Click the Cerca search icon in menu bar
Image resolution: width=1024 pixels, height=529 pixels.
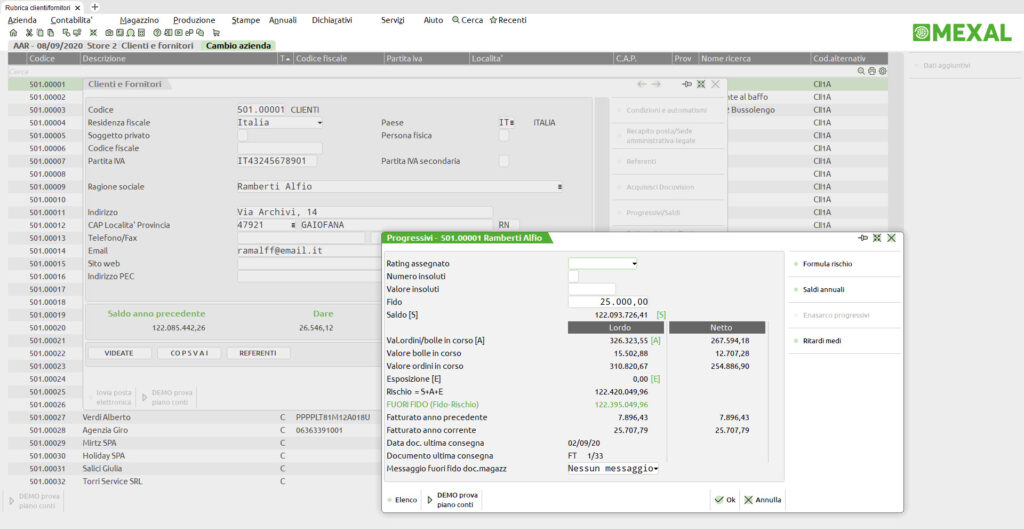point(468,20)
